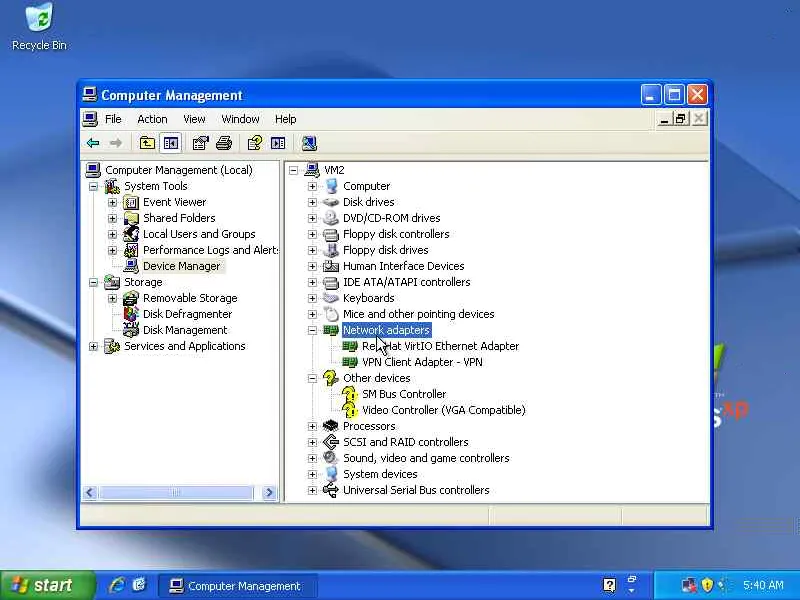The image size is (800, 600).
Task: Open the File menu
Action: point(113,119)
